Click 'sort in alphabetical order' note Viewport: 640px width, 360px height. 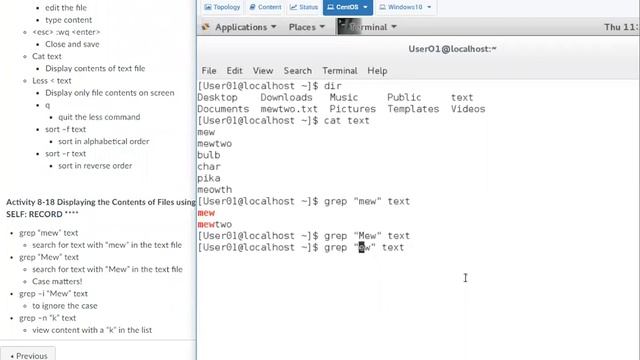pyautogui.click(x=104, y=142)
